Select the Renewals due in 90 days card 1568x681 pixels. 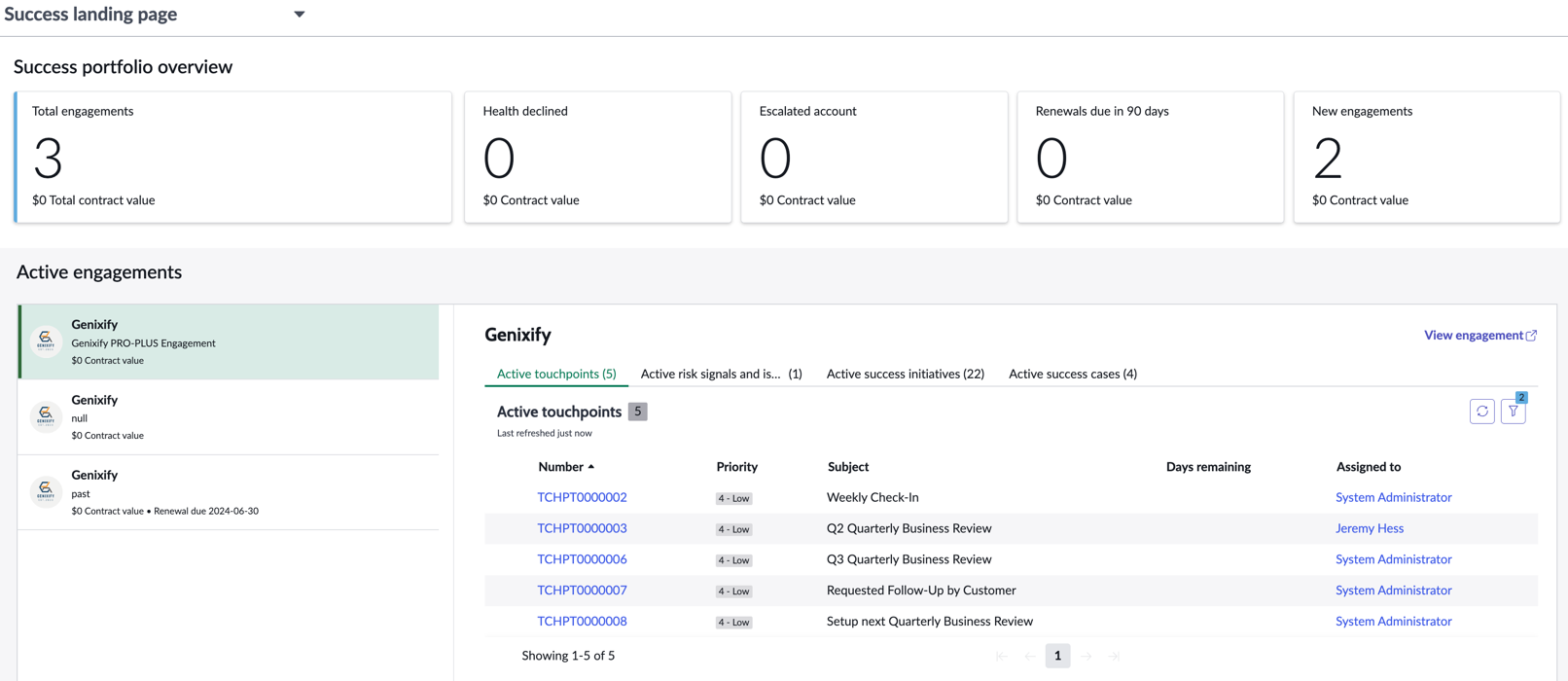tap(1151, 158)
